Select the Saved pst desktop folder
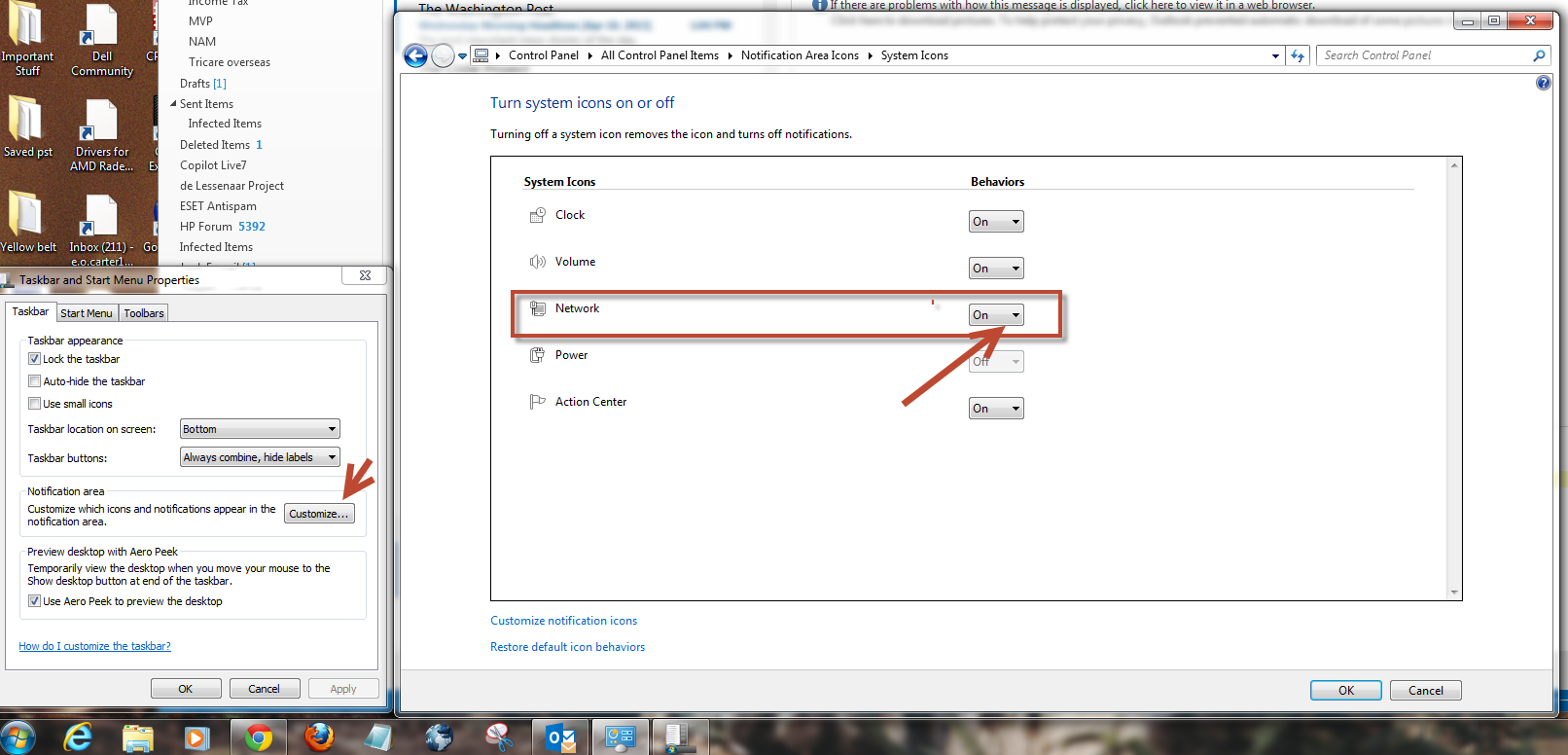The image size is (1568, 755). click(27, 126)
